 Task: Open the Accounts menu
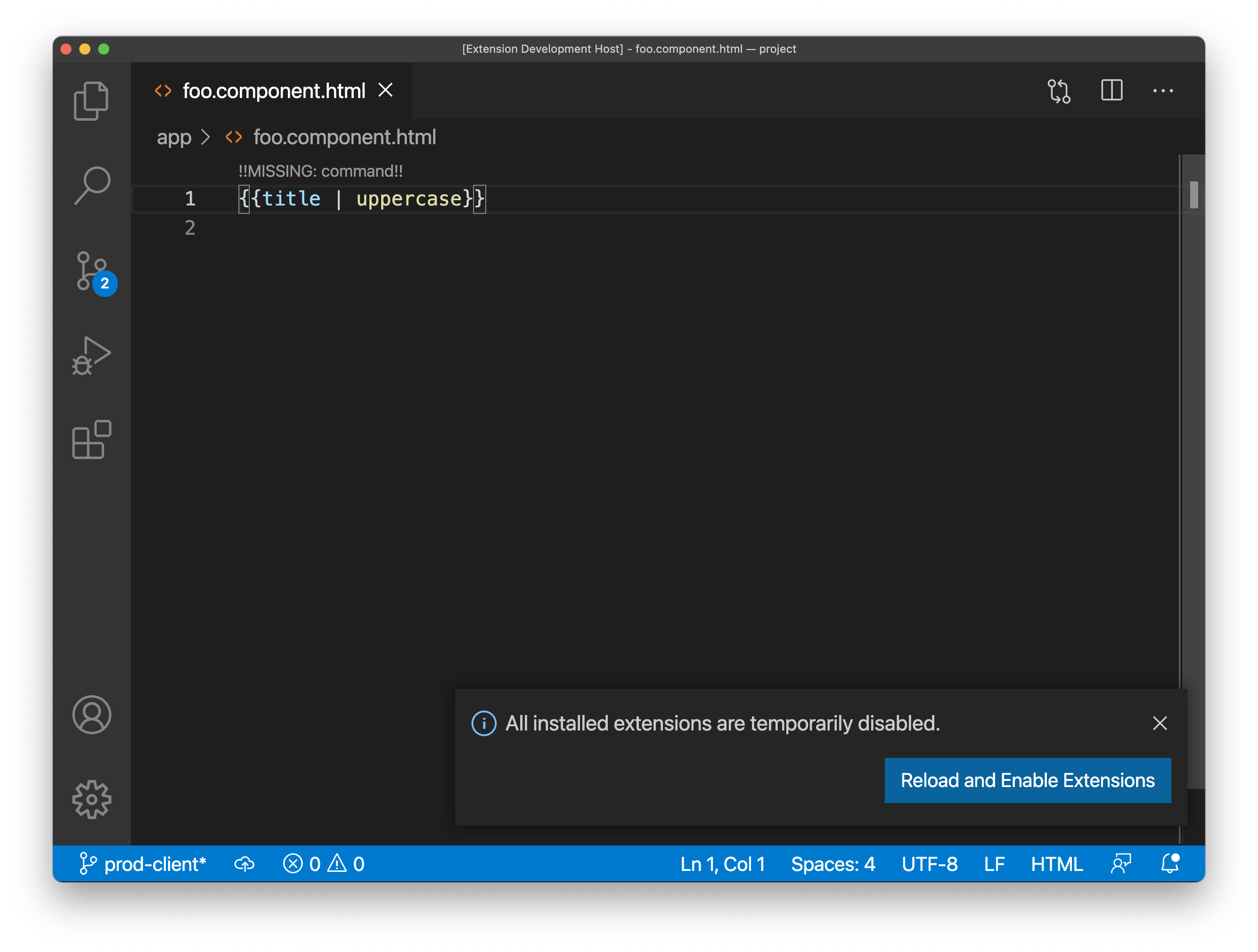[91, 715]
